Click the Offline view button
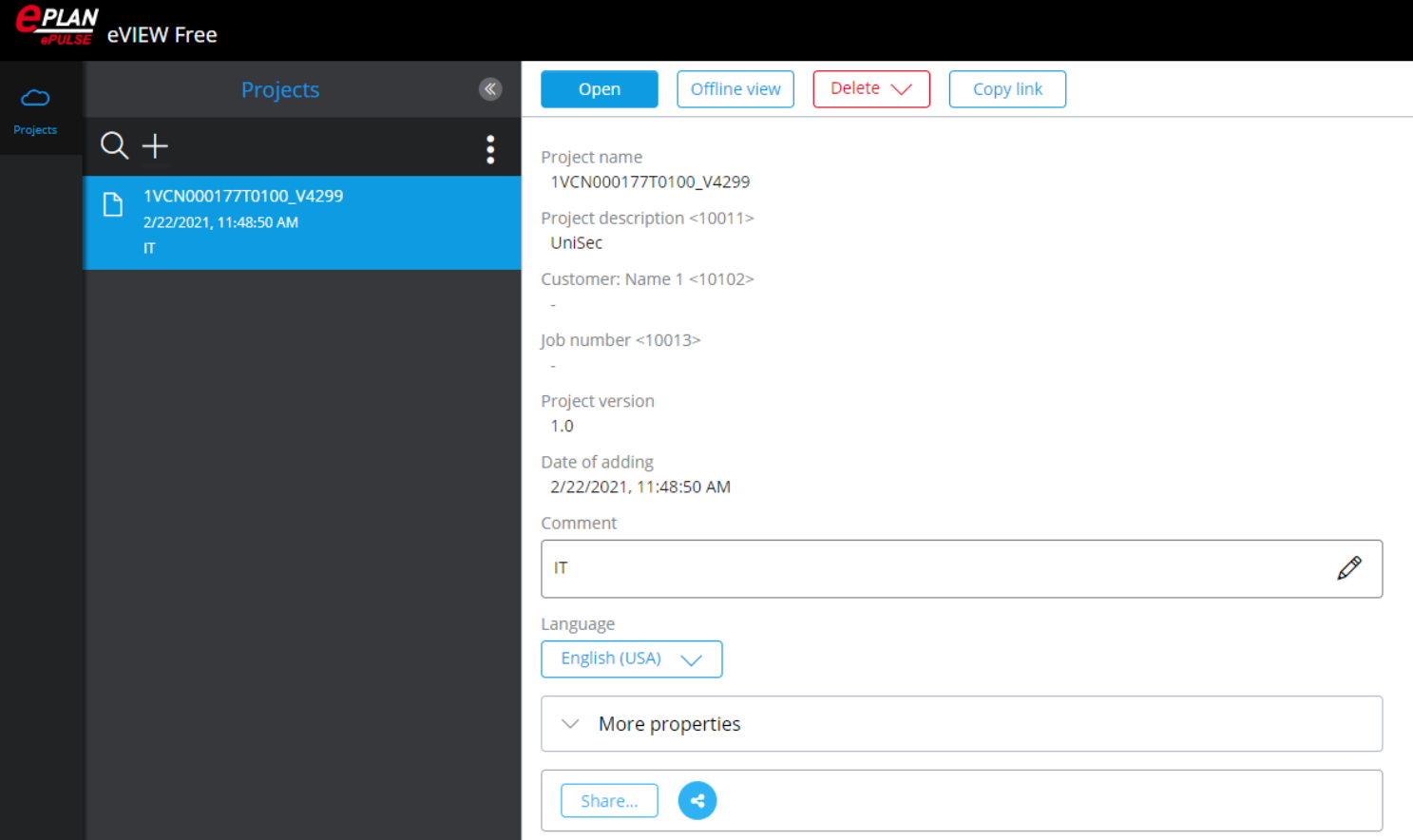Viewport: 1413px width, 840px height. 735,89
